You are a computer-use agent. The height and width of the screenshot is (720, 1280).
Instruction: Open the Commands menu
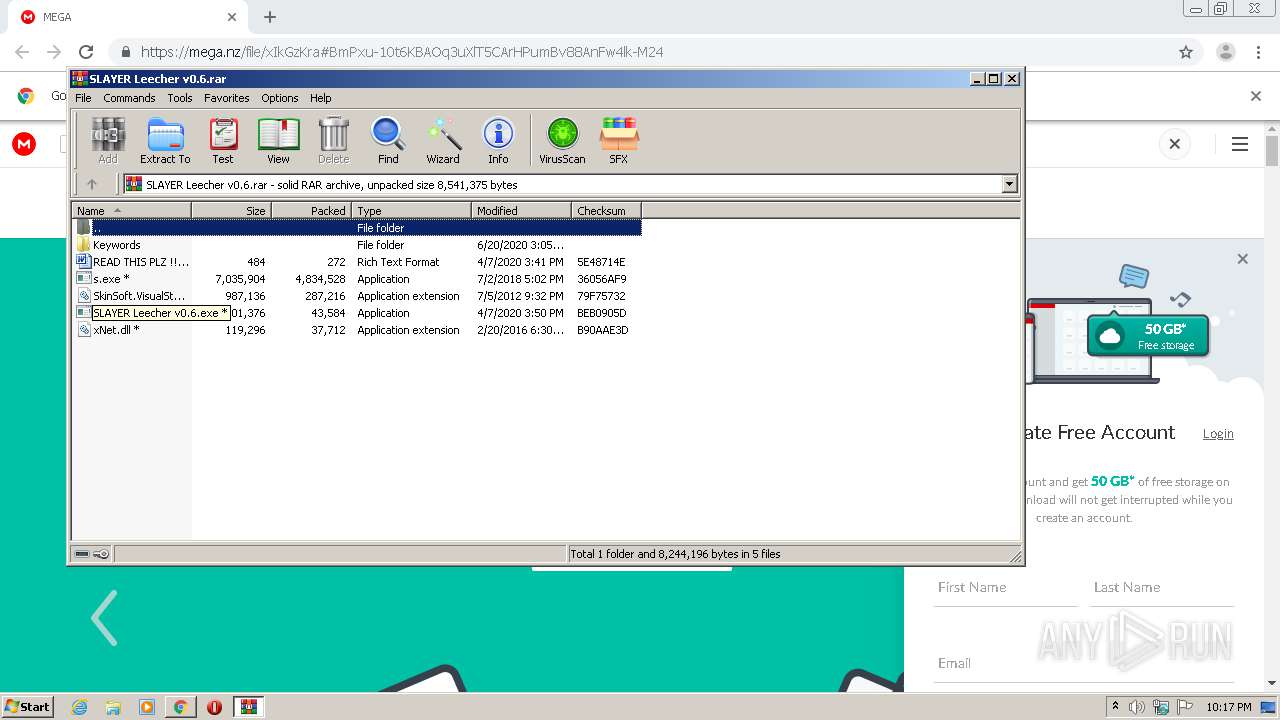click(x=129, y=98)
